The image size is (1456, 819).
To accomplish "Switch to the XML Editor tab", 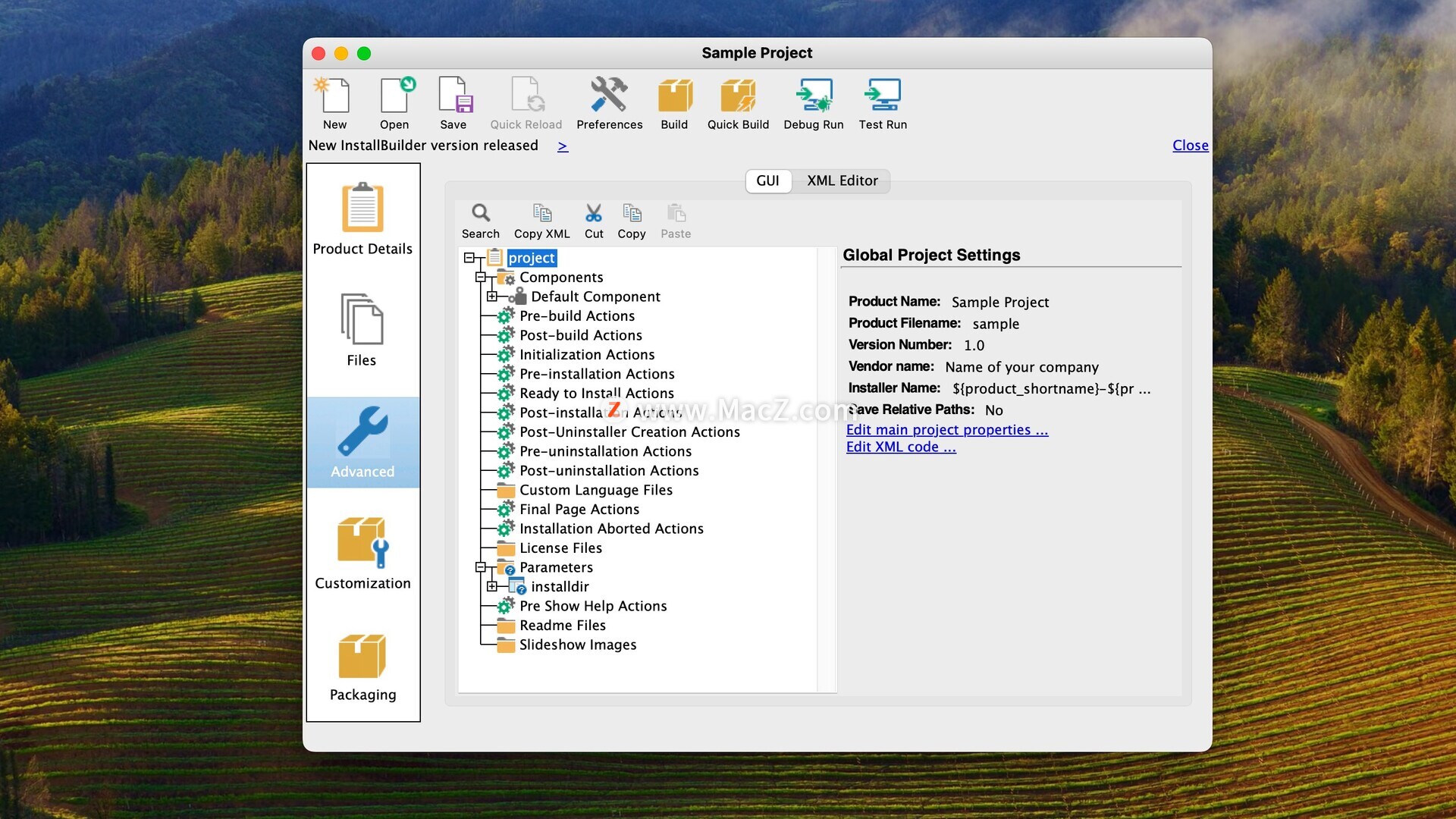I will click(x=842, y=181).
